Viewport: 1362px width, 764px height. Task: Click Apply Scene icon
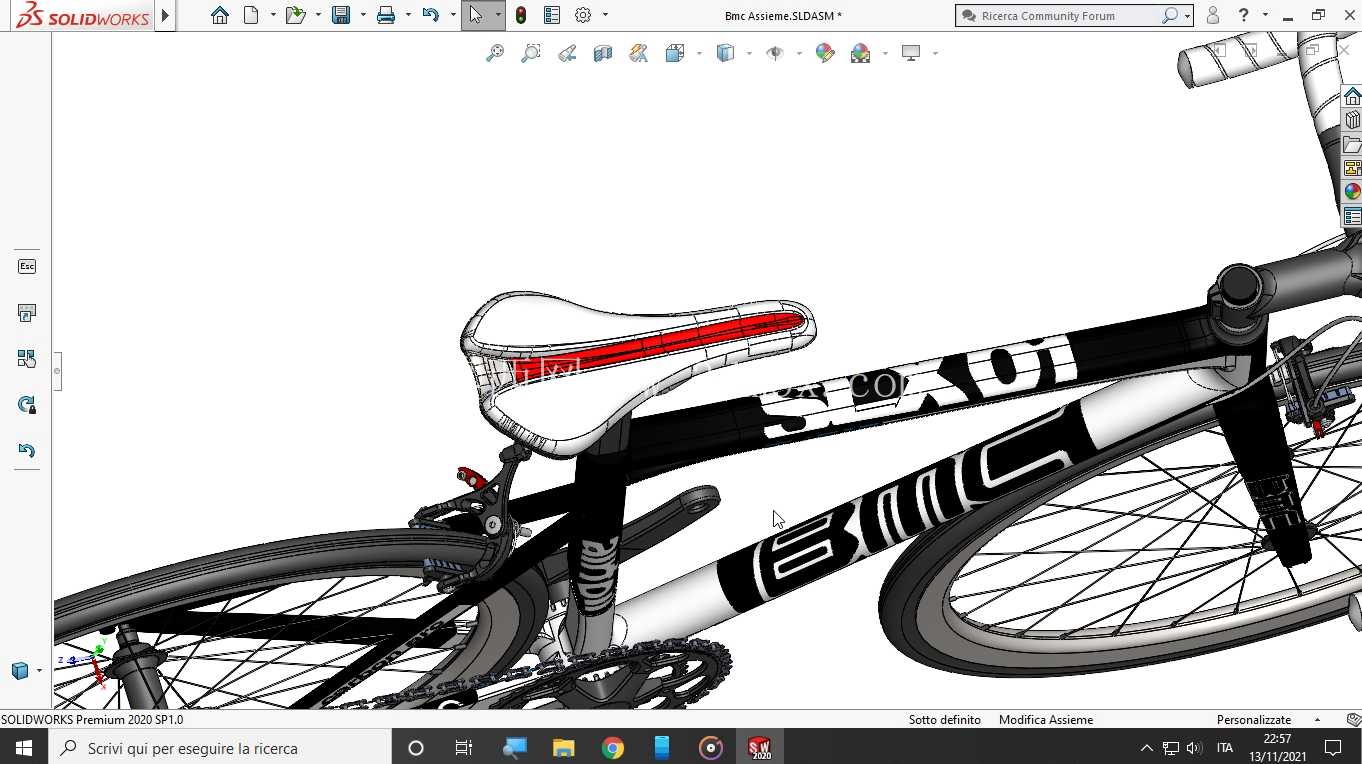[x=861, y=53]
